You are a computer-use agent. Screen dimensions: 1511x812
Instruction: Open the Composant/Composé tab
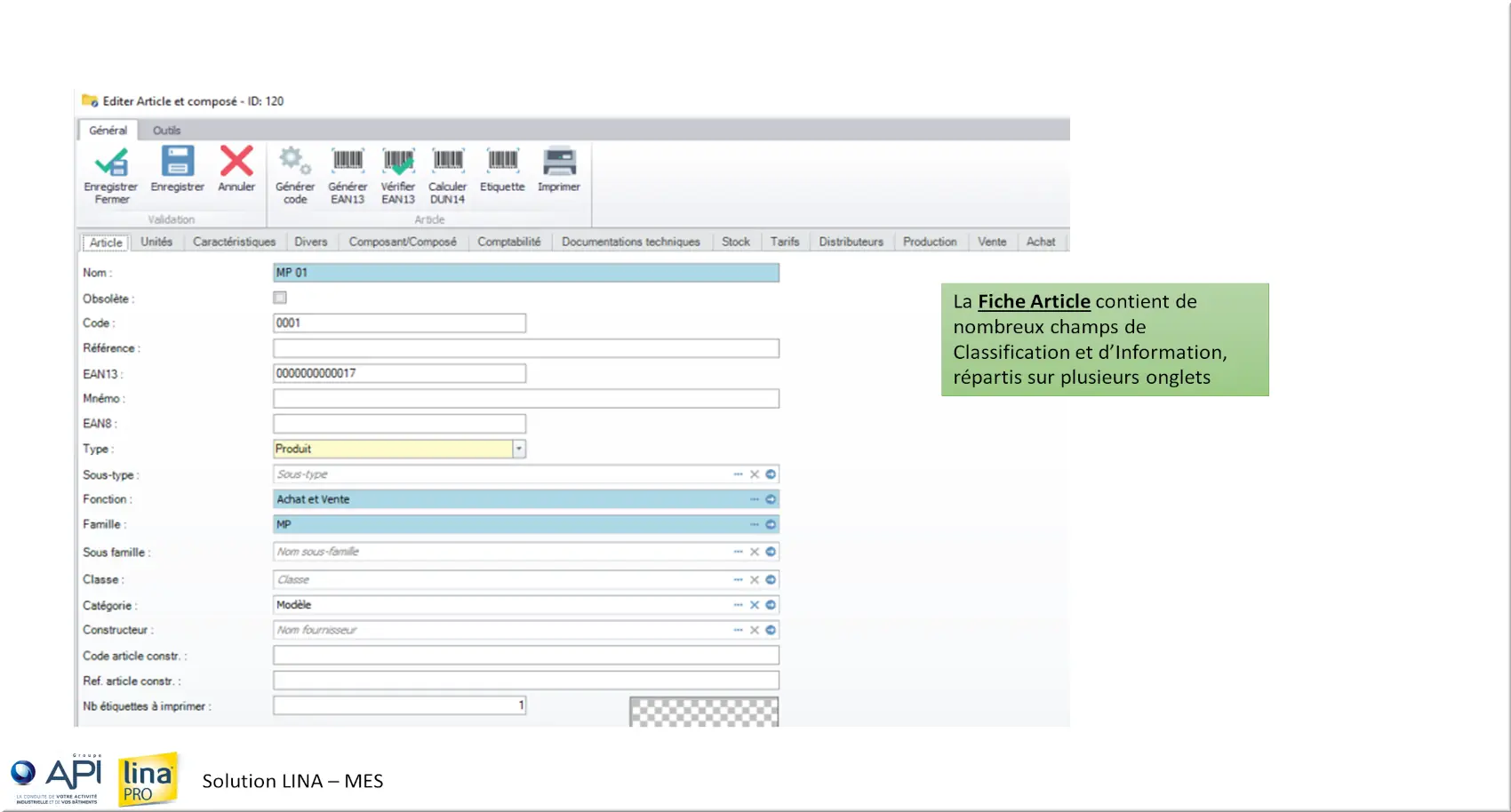(x=403, y=242)
